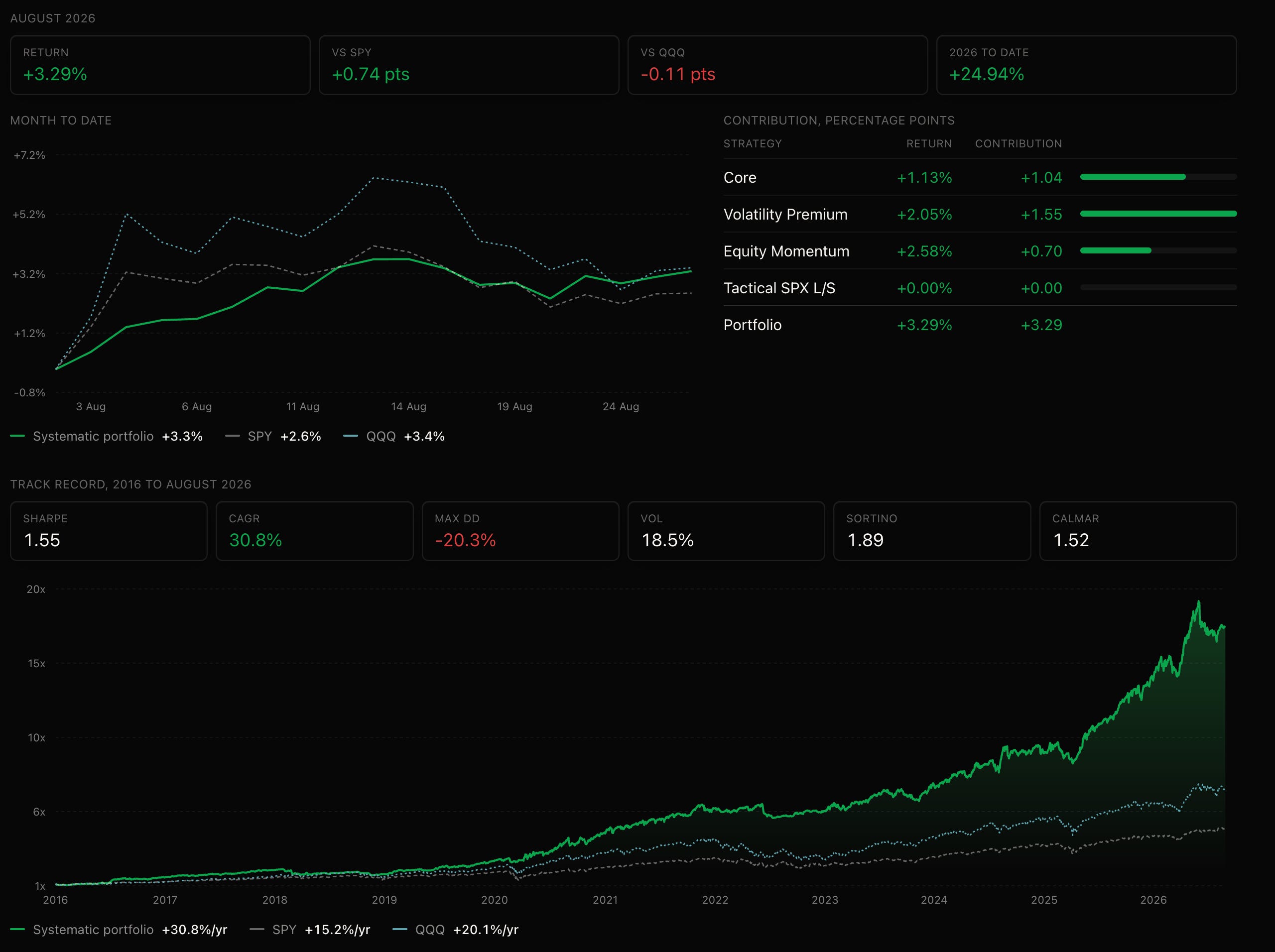Image resolution: width=1275 pixels, height=952 pixels.
Task: Click the AUGUST 2026 heading
Action: (x=52, y=18)
